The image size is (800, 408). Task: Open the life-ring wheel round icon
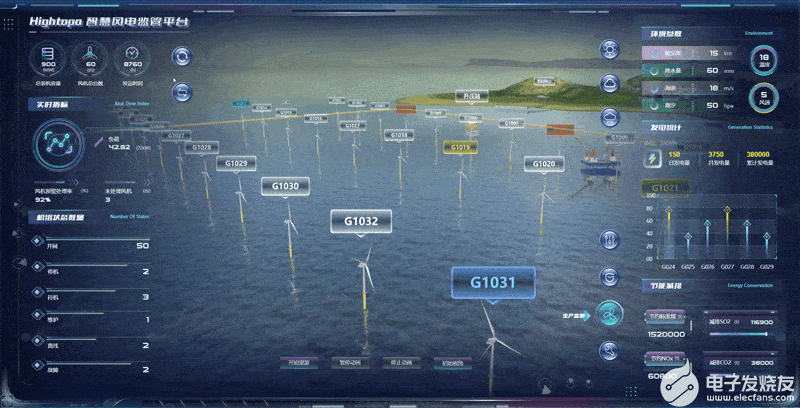point(609,49)
